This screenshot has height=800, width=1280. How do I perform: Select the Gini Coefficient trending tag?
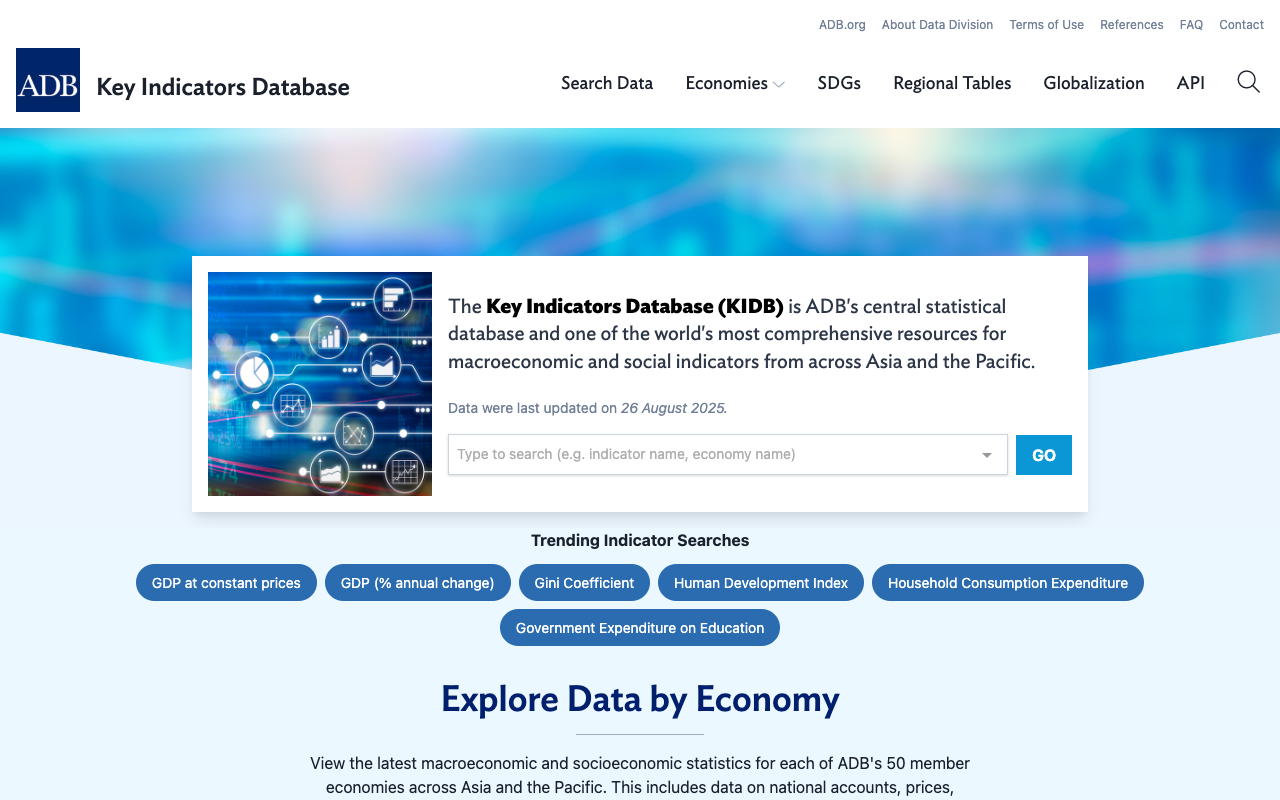[x=584, y=582]
